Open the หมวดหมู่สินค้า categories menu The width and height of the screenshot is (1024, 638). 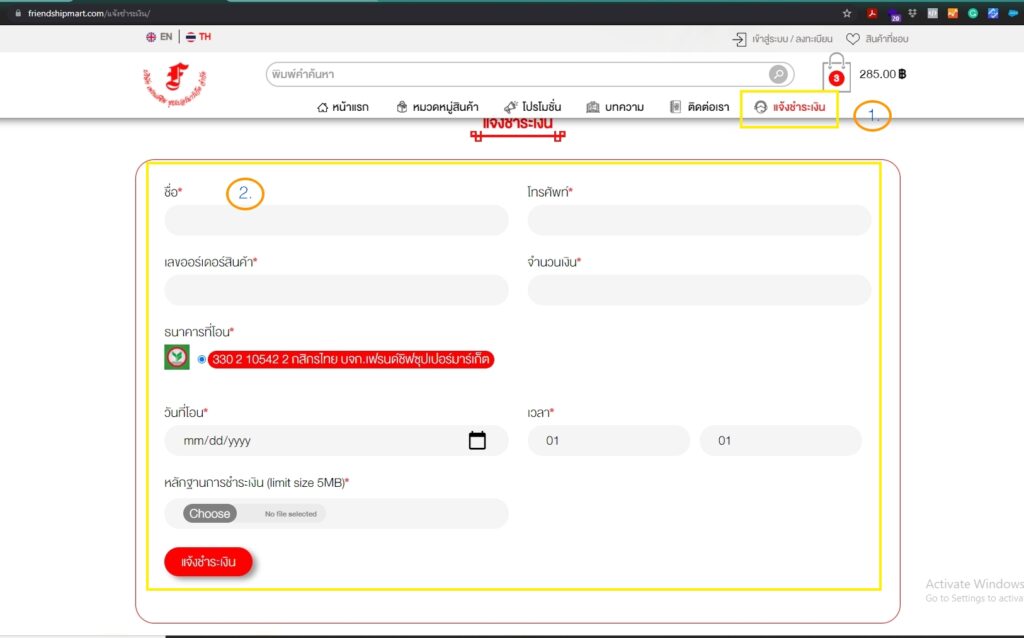pyautogui.click(x=437, y=107)
